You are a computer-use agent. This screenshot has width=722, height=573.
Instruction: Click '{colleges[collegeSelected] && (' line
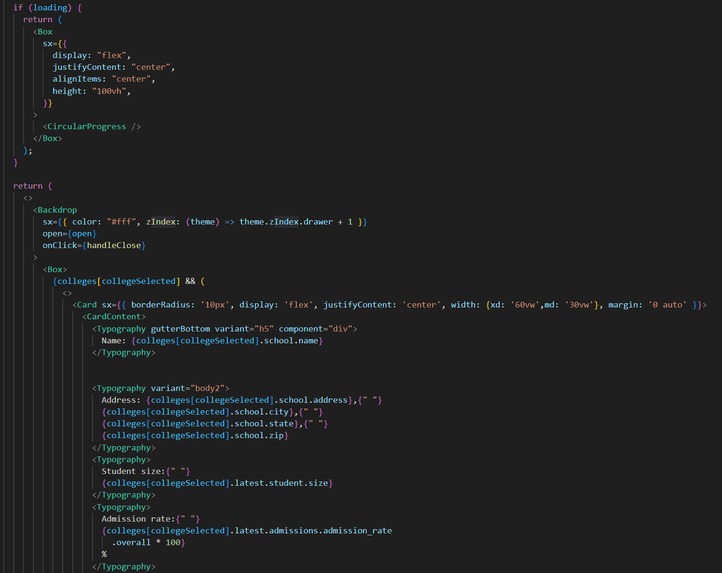[128, 281]
